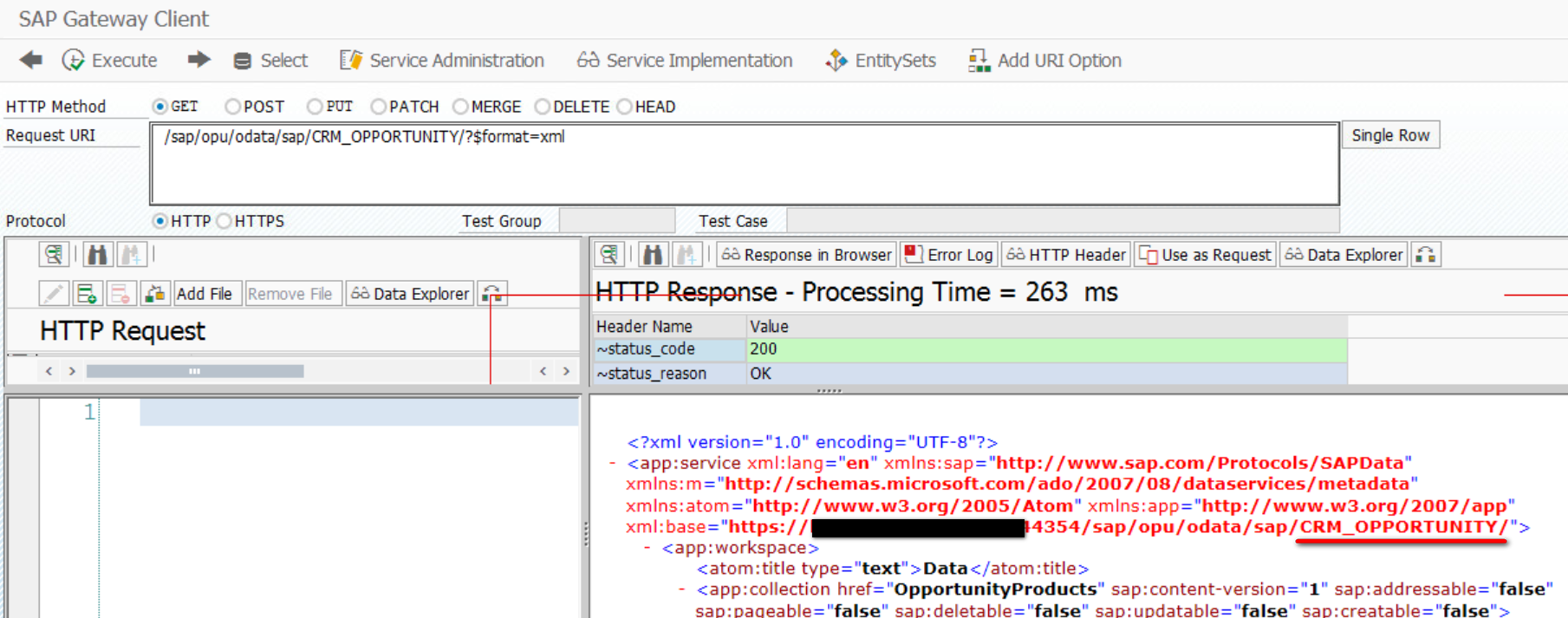
Task: Show the HTTP Header
Action: 1066,255
